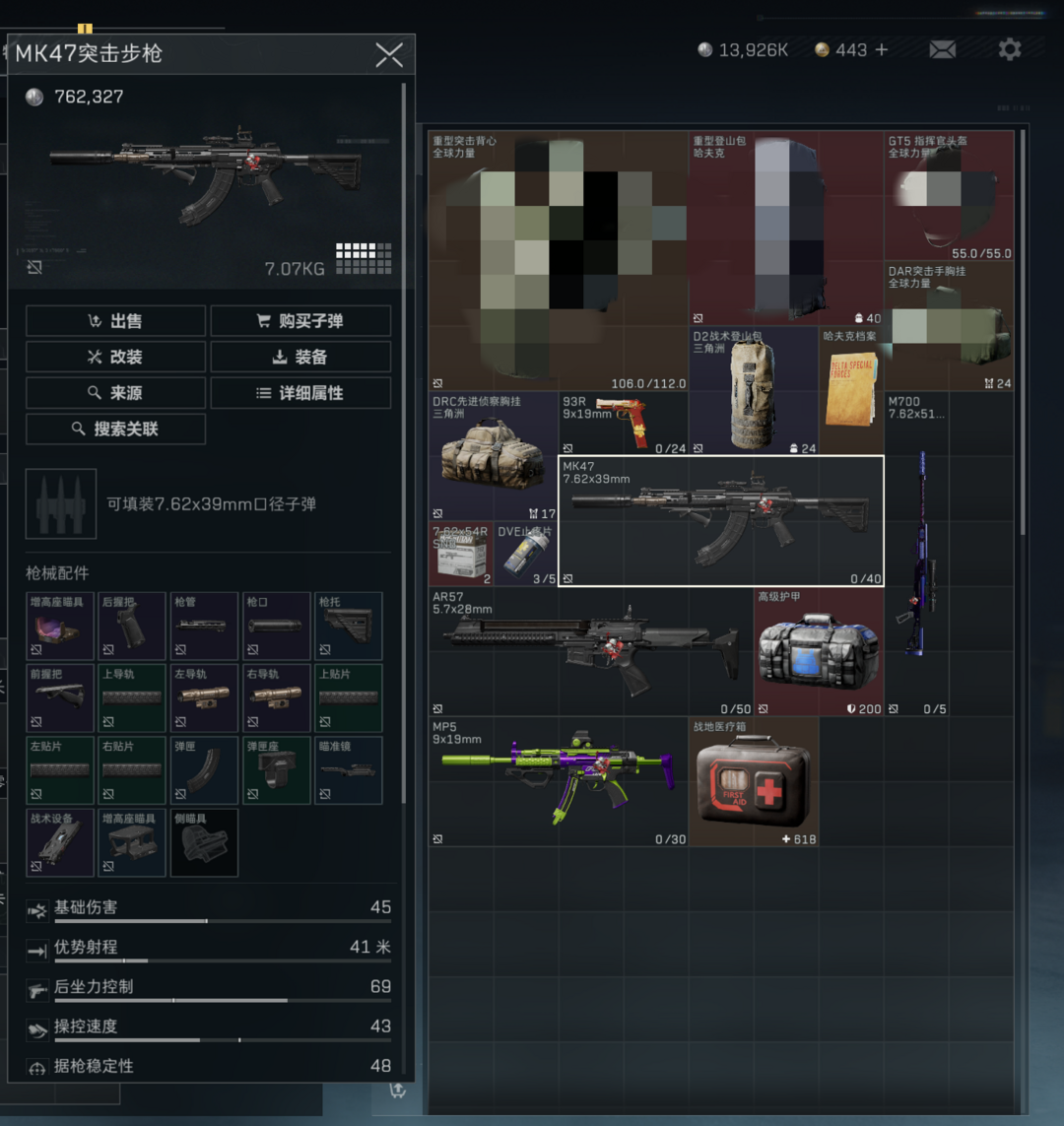This screenshot has height=1126, width=1064.
Task: Add currency with the plus icon beside 443
Action: pos(882,49)
